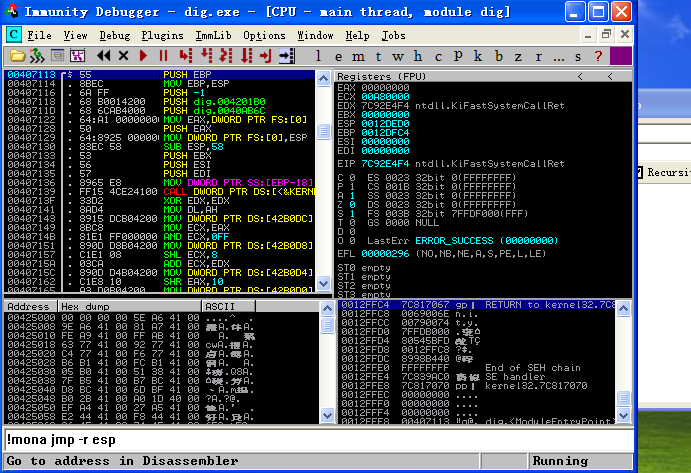The height and width of the screenshot is (473, 691).
Task: Open the Options menu
Action: click(x=264, y=35)
